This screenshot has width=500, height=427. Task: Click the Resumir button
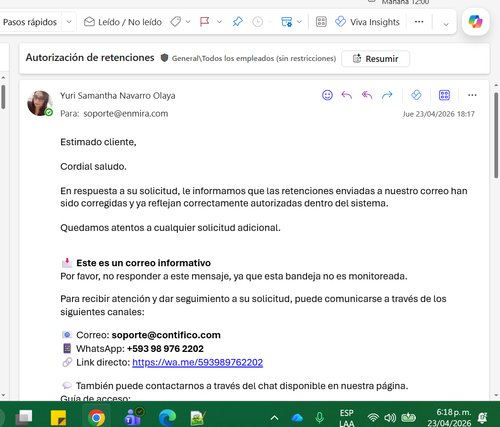[376, 59]
